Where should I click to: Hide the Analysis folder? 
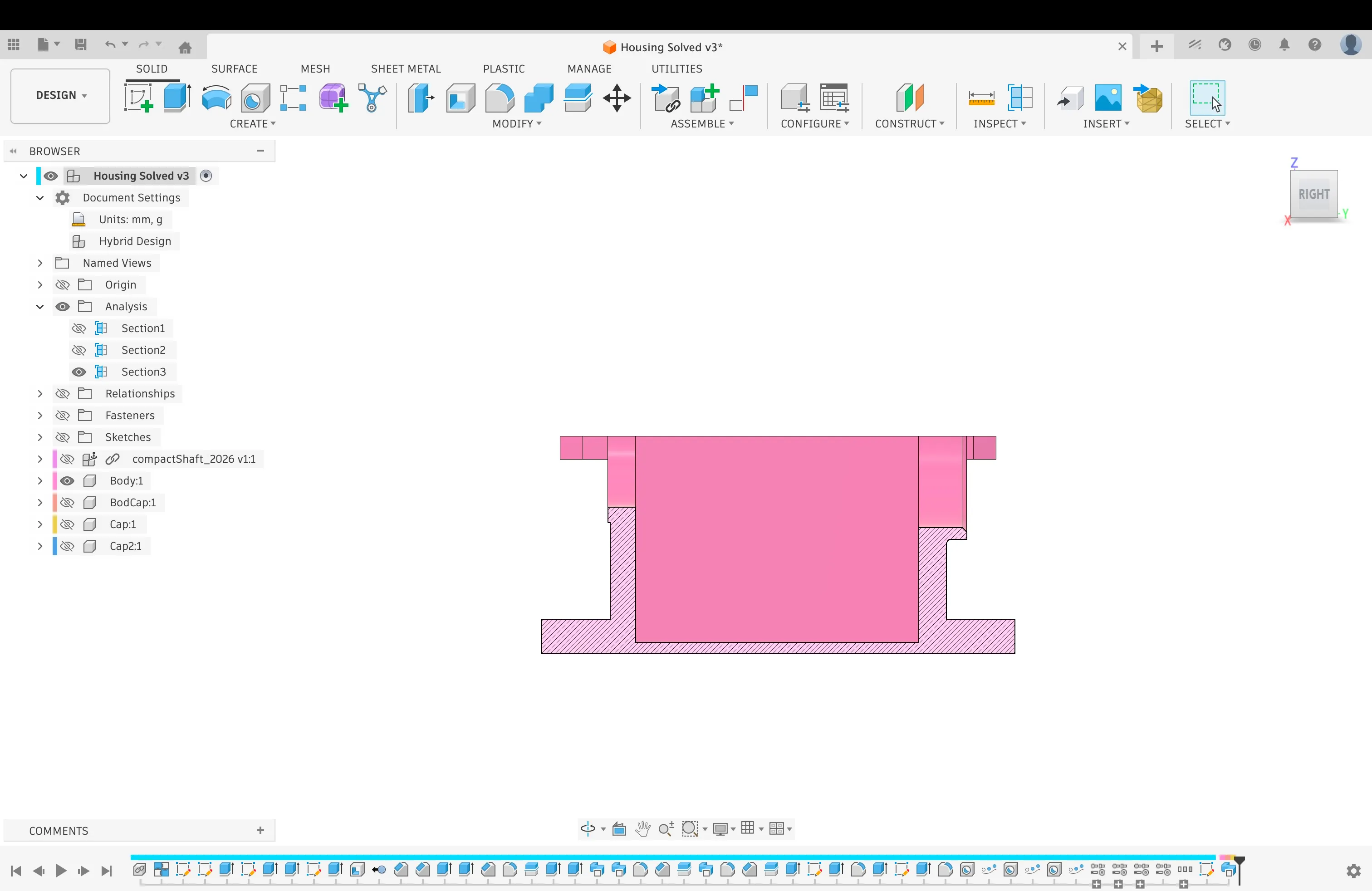pyautogui.click(x=62, y=307)
